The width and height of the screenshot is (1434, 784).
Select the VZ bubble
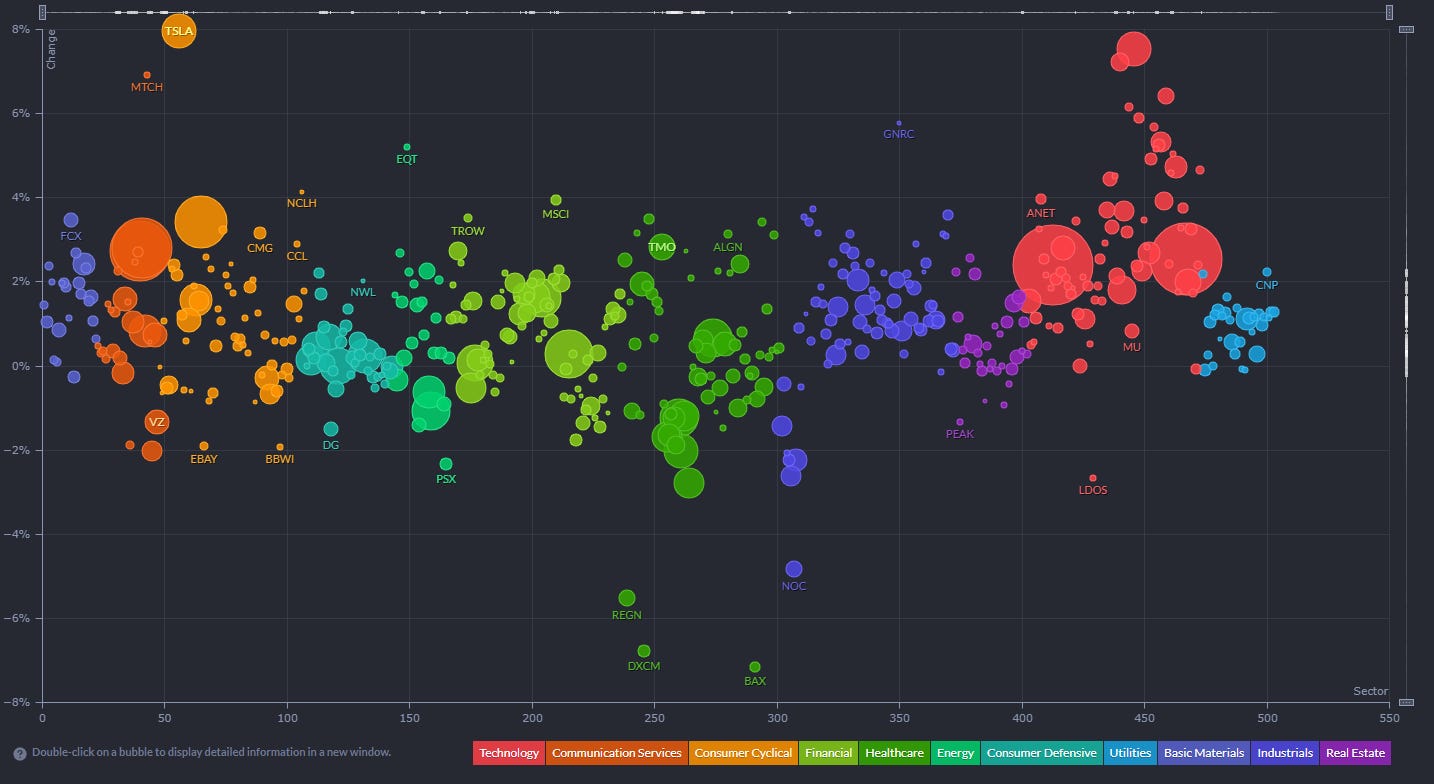click(156, 422)
